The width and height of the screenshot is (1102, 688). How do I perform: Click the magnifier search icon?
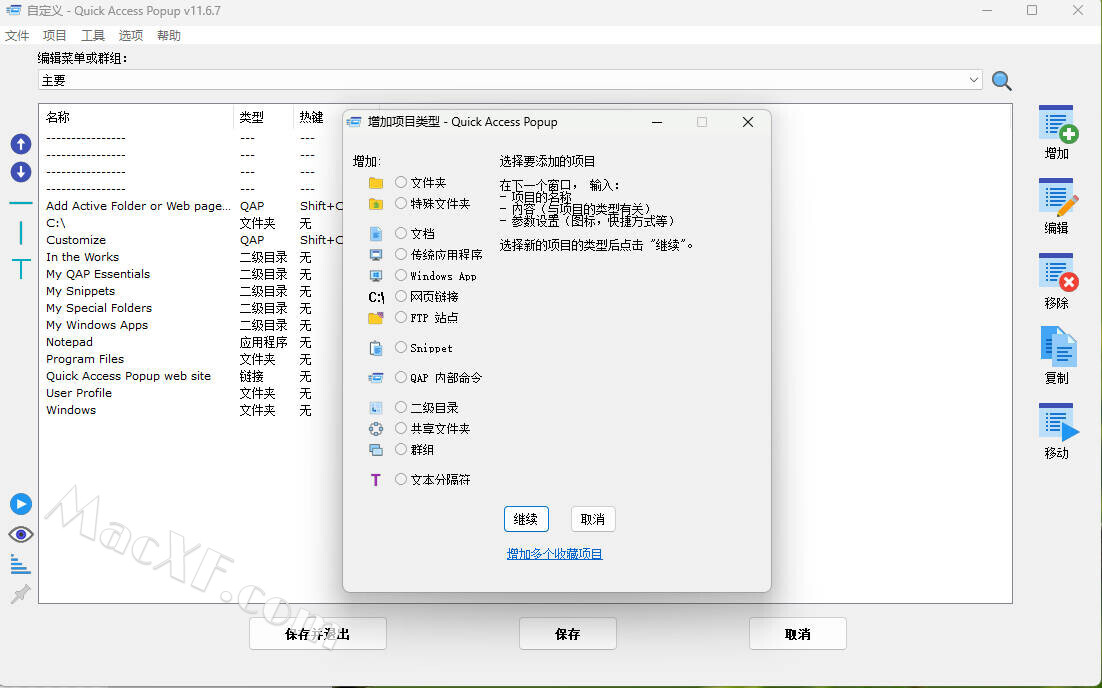(1001, 81)
